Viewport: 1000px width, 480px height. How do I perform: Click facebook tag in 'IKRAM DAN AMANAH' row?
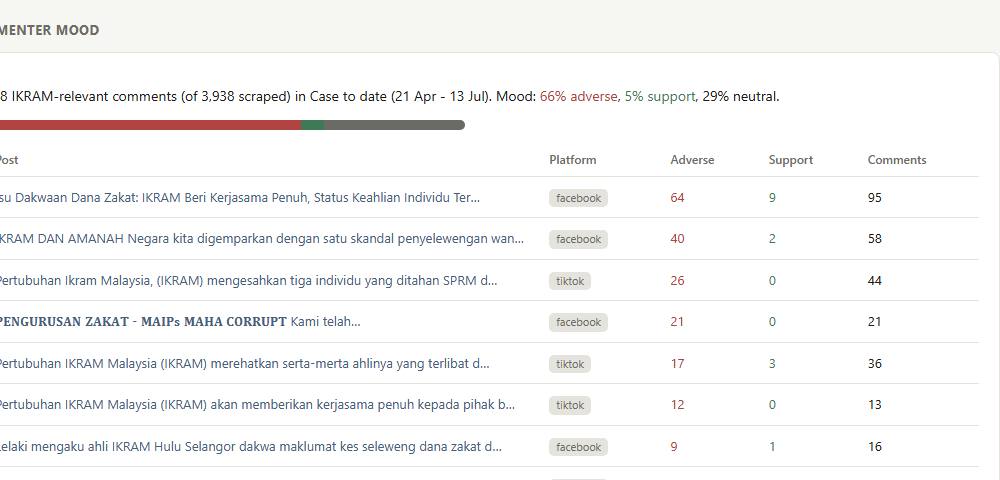pyautogui.click(x=578, y=239)
